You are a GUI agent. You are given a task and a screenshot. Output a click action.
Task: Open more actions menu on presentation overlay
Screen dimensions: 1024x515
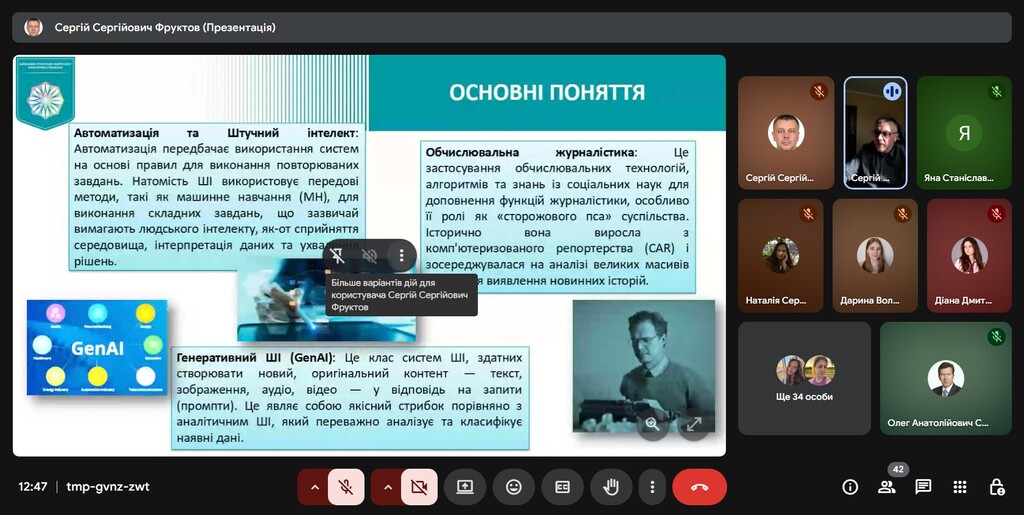point(401,256)
